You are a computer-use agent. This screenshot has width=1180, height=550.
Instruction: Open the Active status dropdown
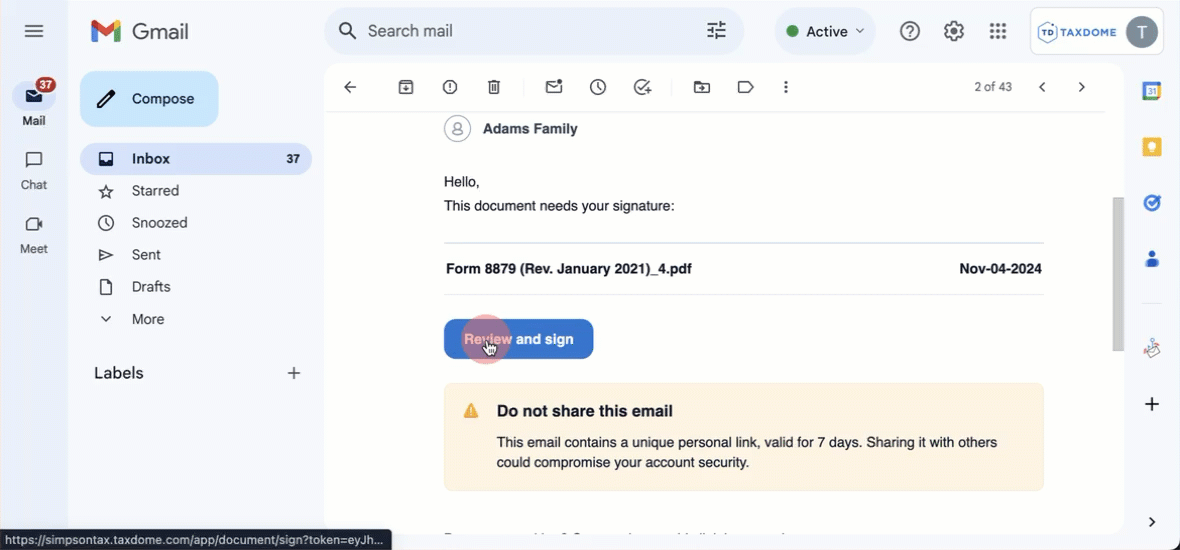click(825, 31)
